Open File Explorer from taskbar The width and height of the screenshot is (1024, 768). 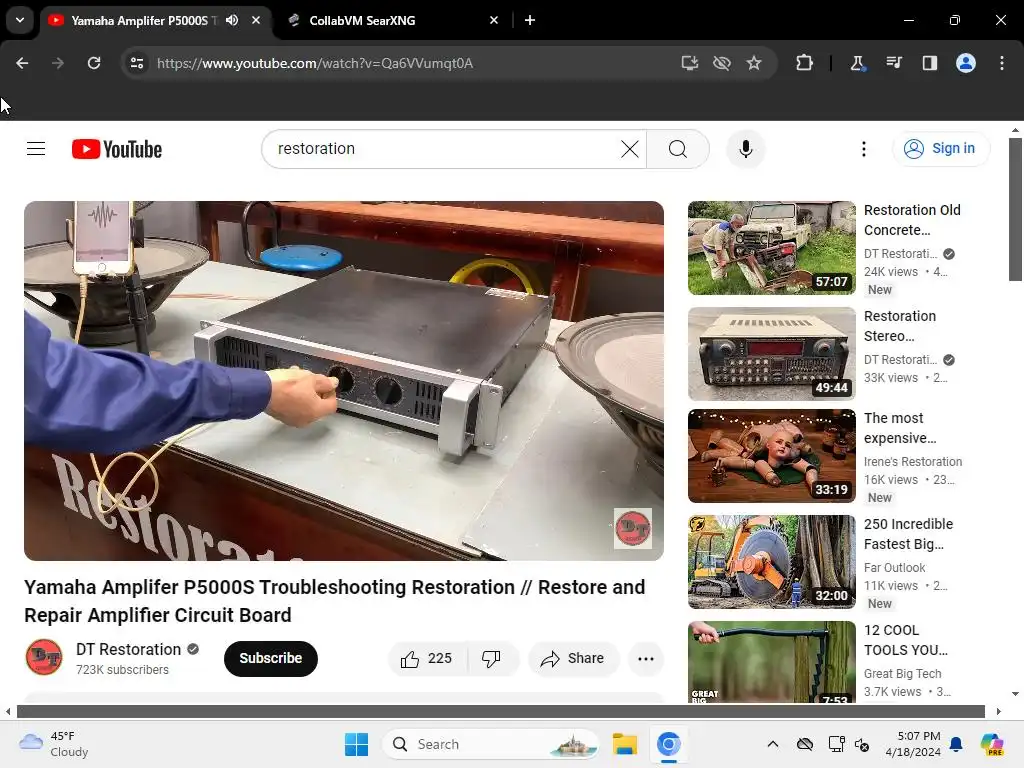[x=624, y=744]
